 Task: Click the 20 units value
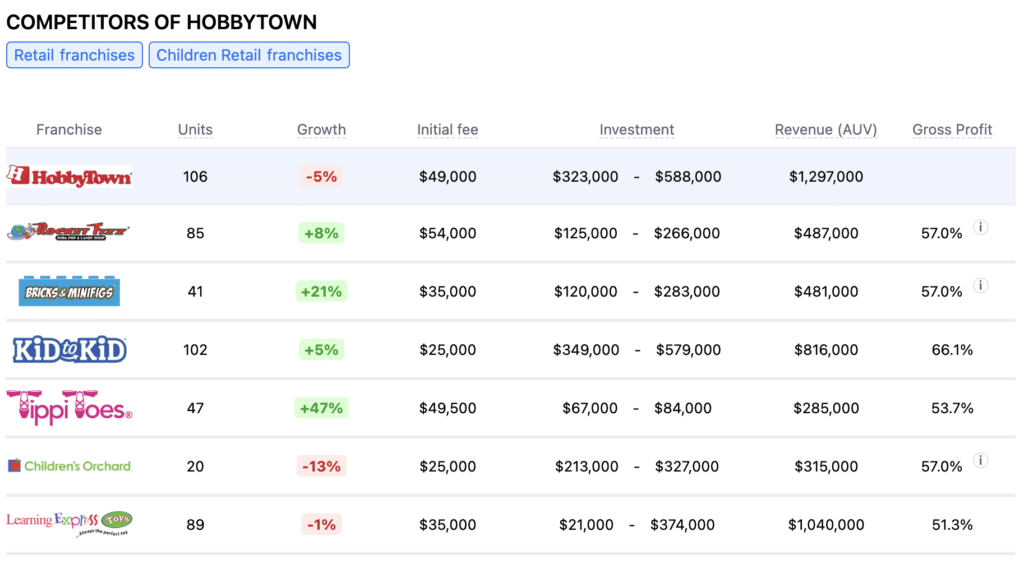pos(195,466)
